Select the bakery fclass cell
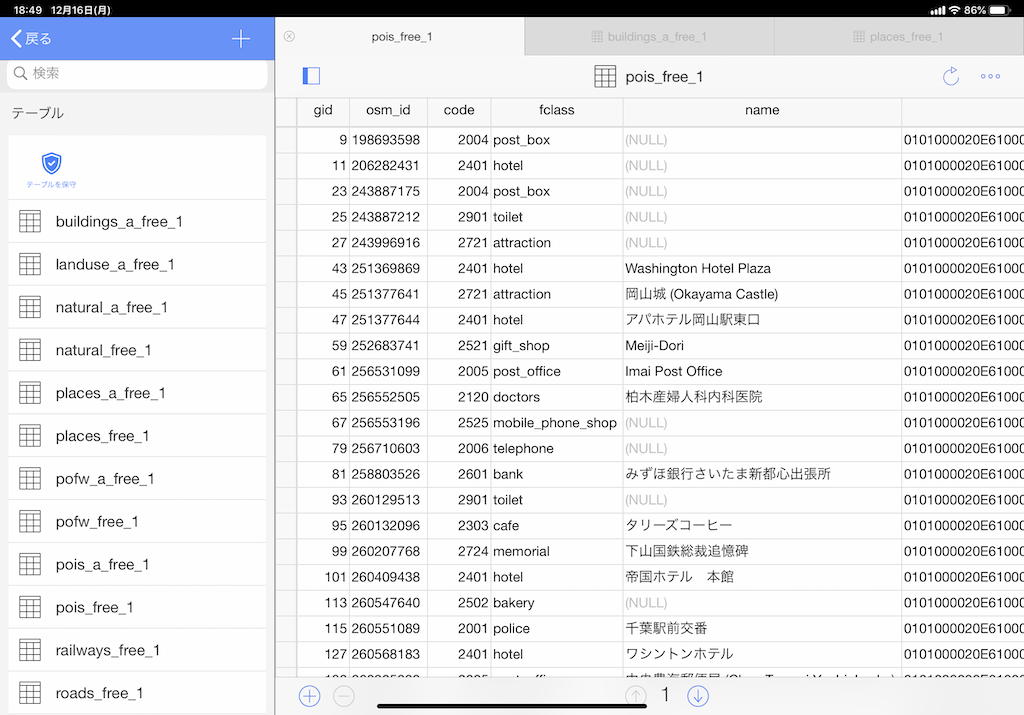Image resolution: width=1024 pixels, height=715 pixels. (557, 603)
